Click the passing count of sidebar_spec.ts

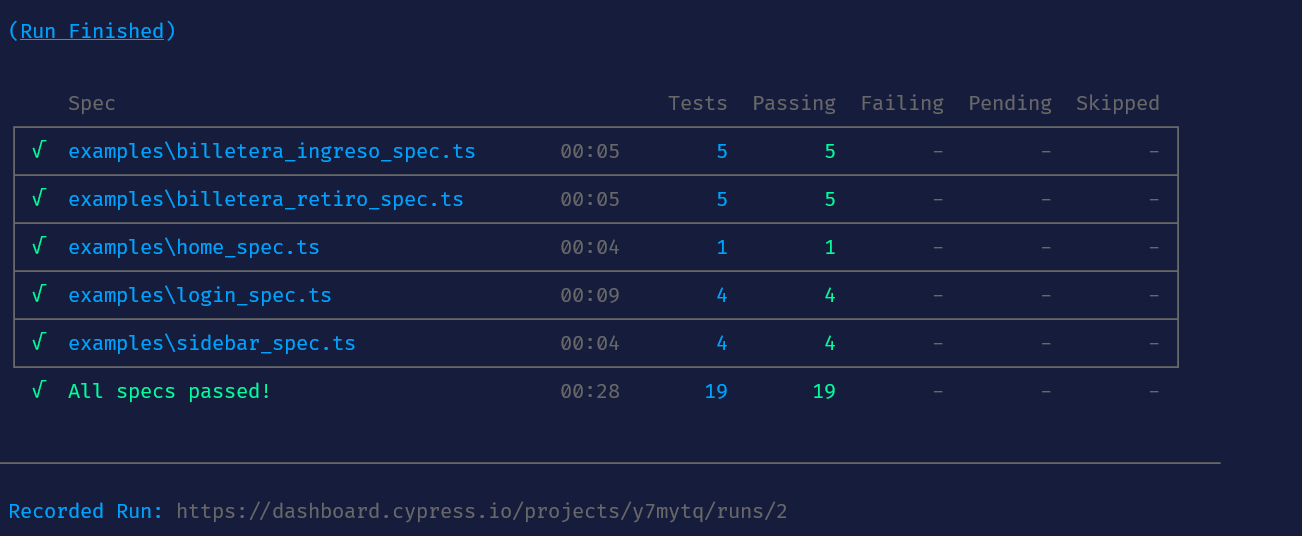(830, 343)
